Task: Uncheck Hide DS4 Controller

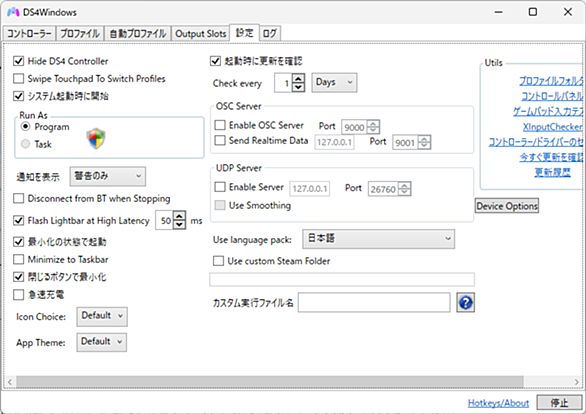Action: pyautogui.click(x=18, y=61)
